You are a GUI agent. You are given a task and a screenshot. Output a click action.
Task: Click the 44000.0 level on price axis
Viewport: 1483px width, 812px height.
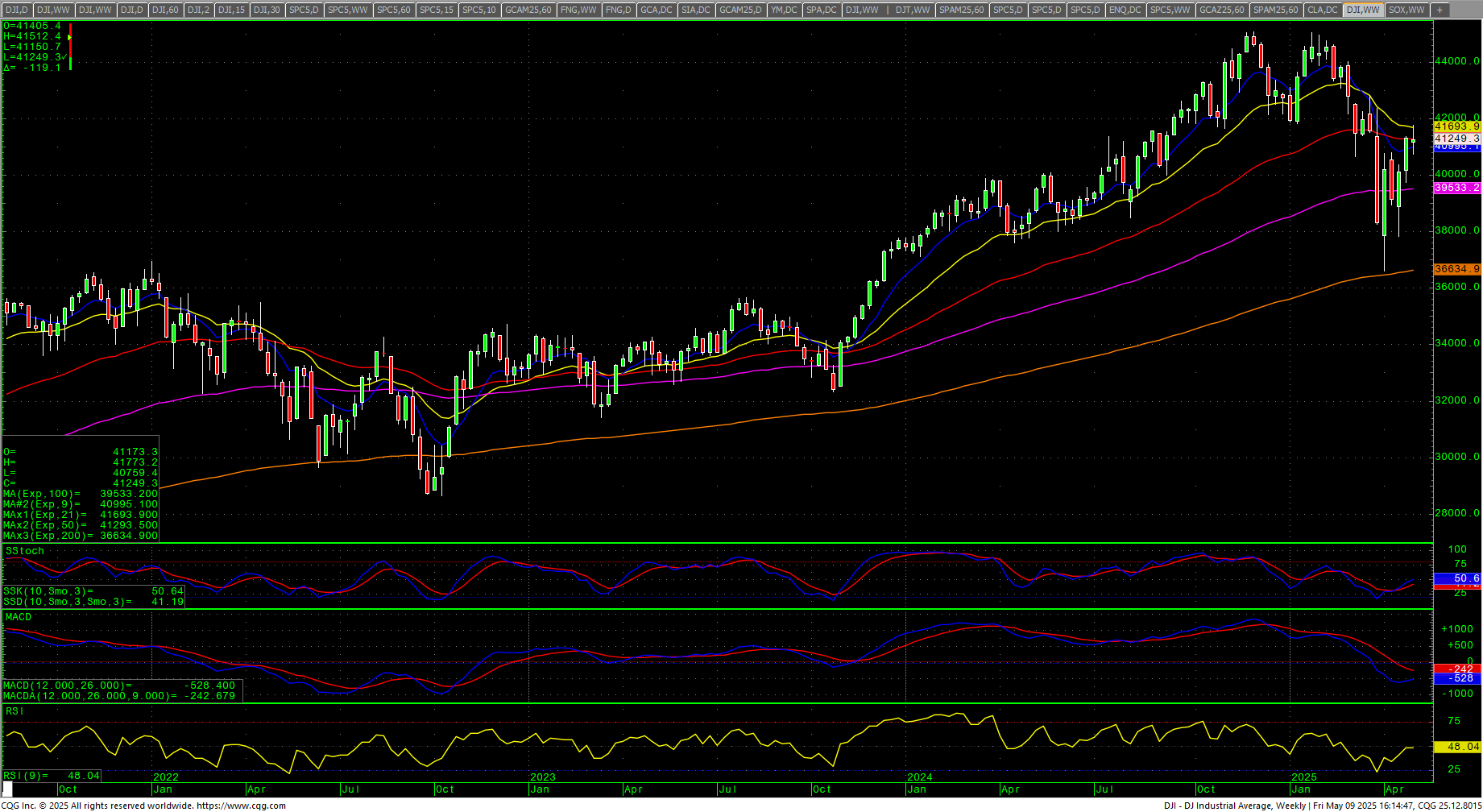[x=1457, y=61]
